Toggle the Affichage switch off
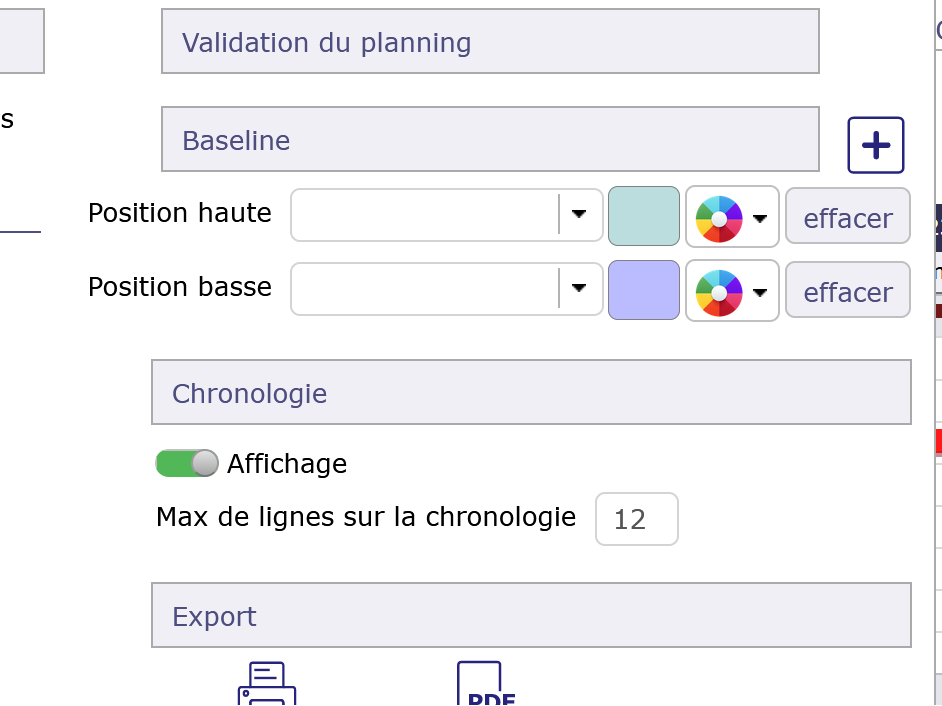Image resolution: width=942 pixels, height=706 pixels. (x=187, y=463)
